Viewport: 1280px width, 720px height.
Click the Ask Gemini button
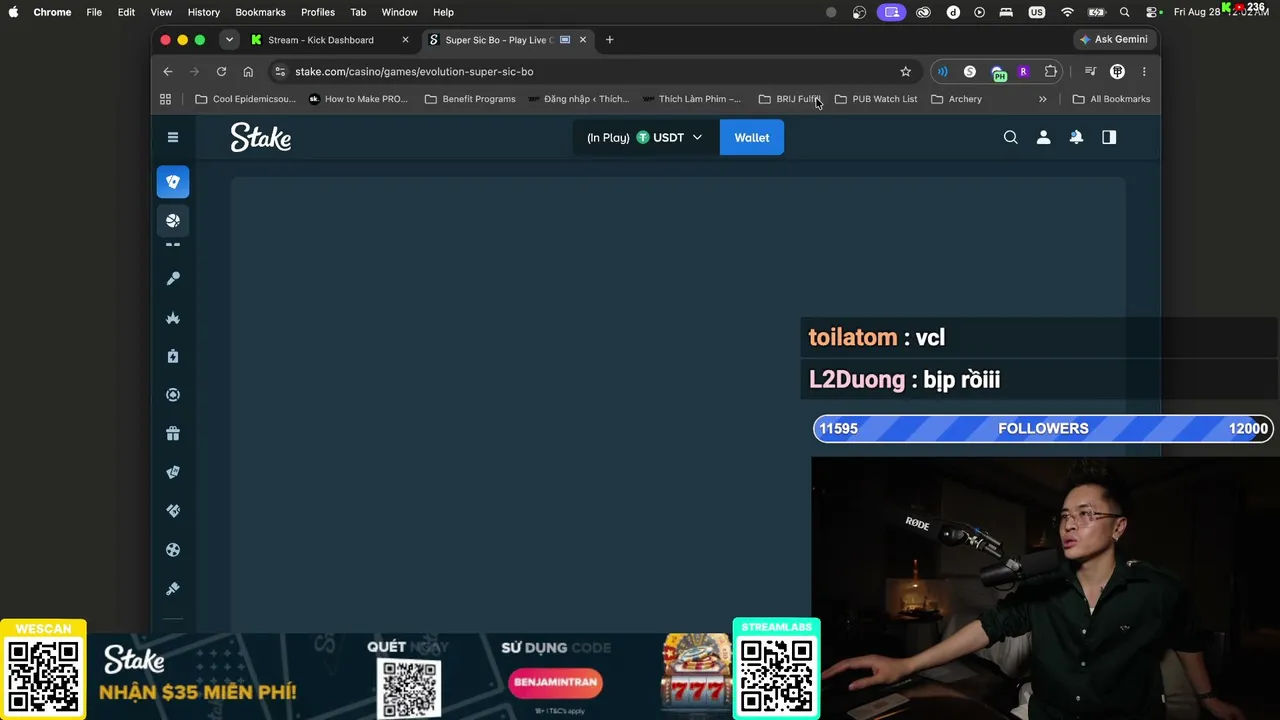click(x=1116, y=40)
